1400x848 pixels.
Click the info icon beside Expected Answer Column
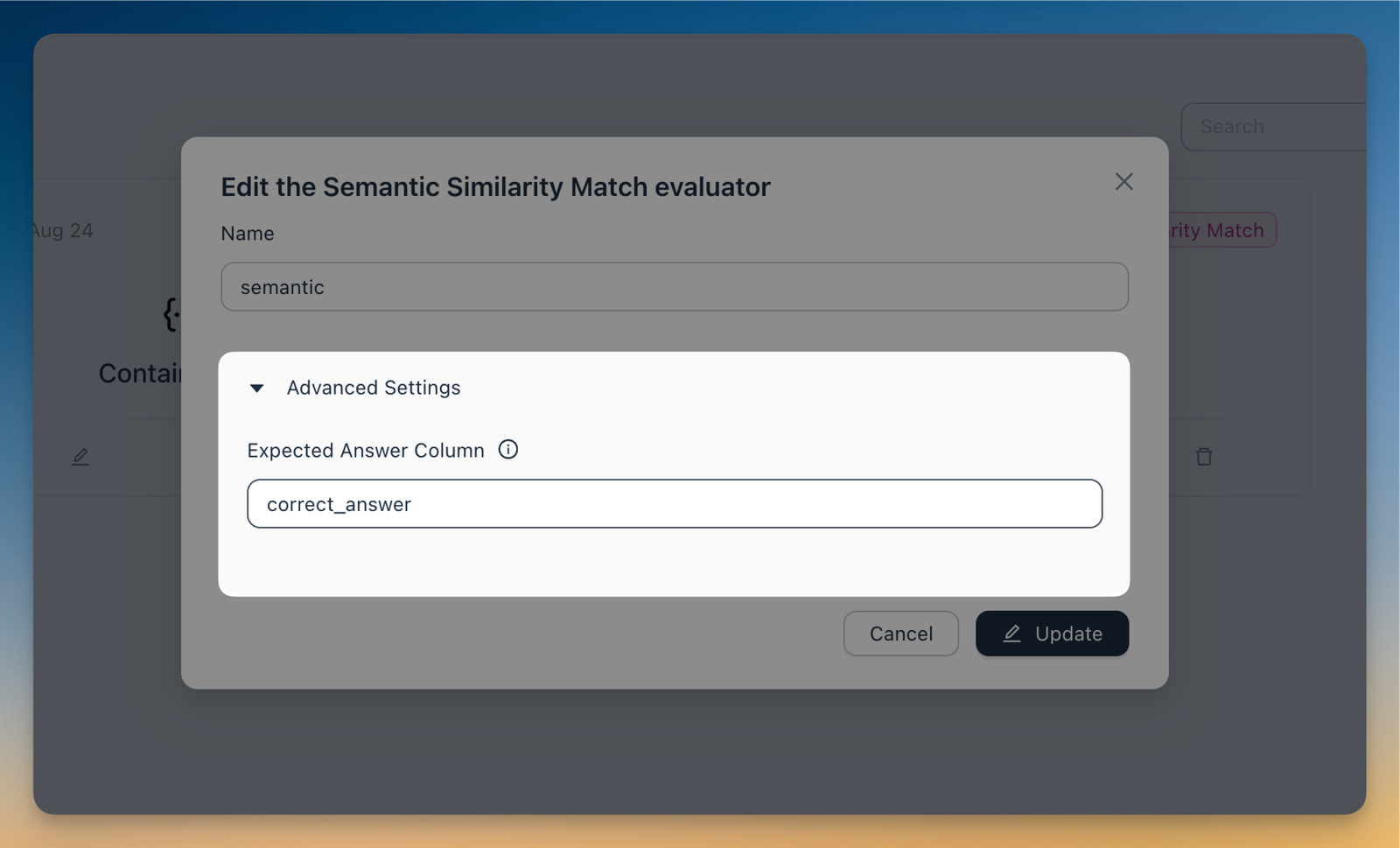click(x=508, y=449)
